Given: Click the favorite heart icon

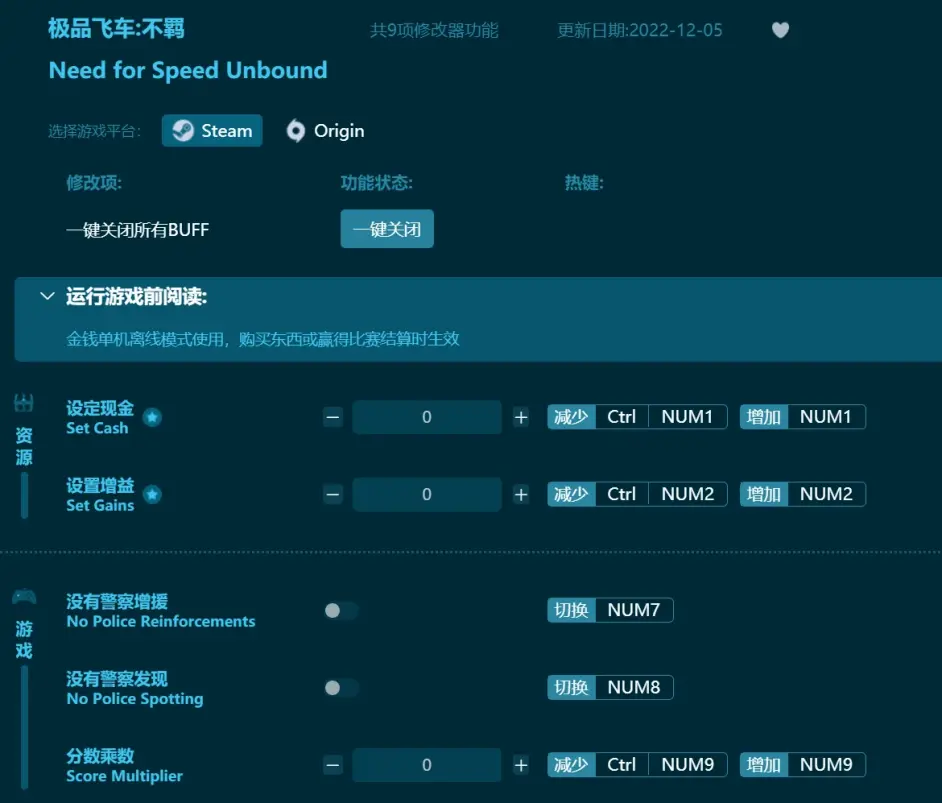Looking at the screenshot, I should point(780,30).
